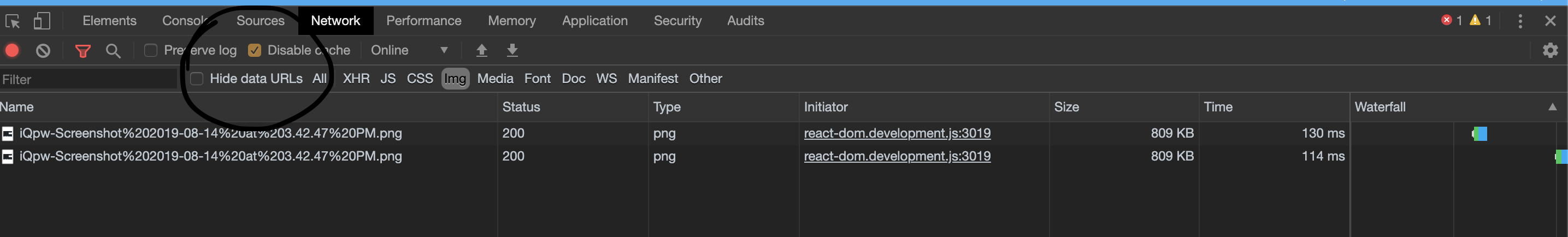This screenshot has height=237, width=1568.
Task: Click the inspect element cursor icon
Action: [13, 21]
